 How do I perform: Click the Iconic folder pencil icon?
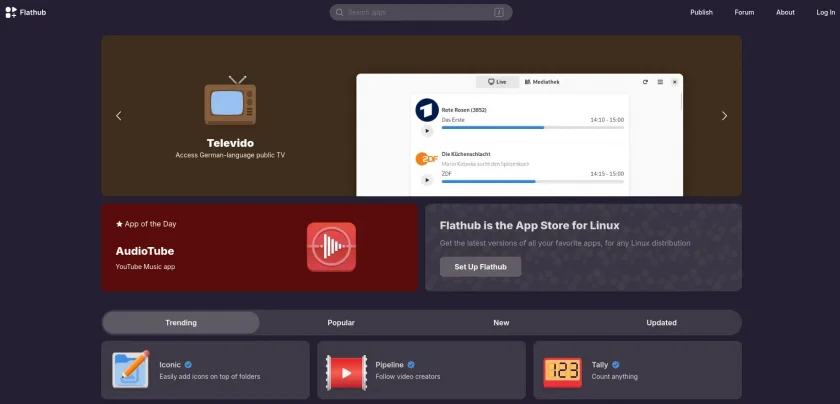(x=131, y=369)
